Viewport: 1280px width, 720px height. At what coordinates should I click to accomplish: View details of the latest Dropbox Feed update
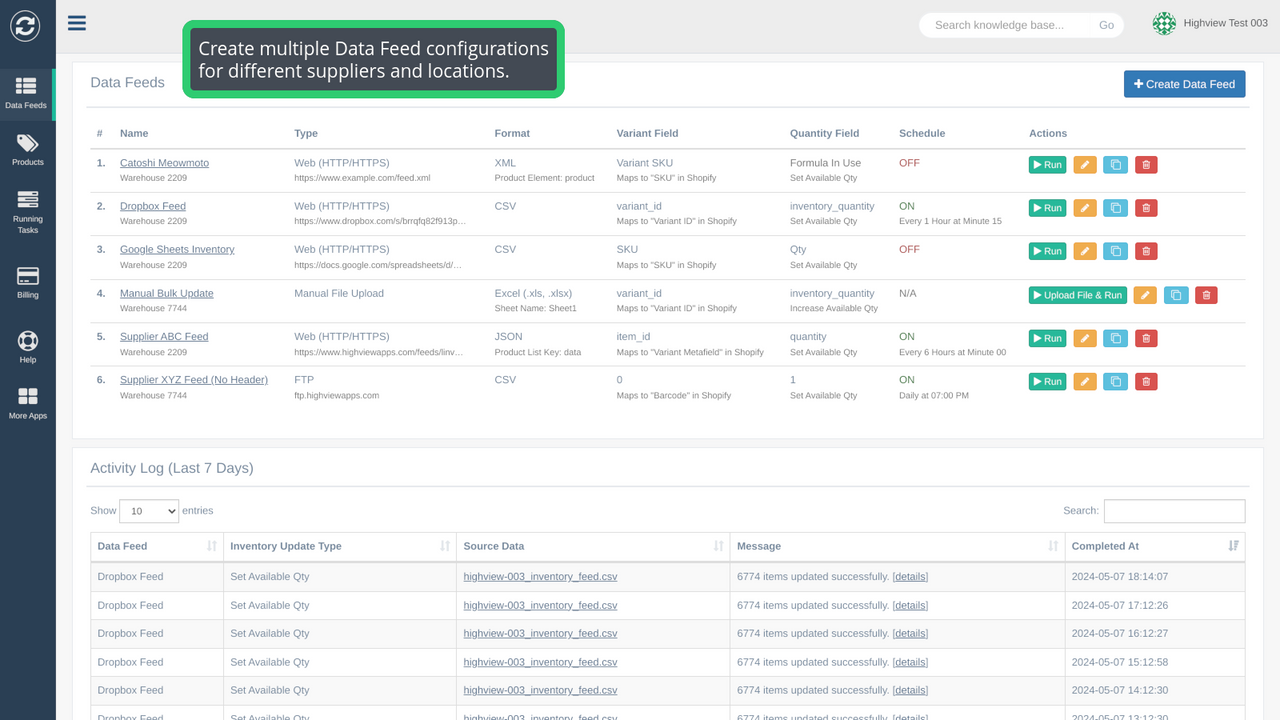(910, 576)
